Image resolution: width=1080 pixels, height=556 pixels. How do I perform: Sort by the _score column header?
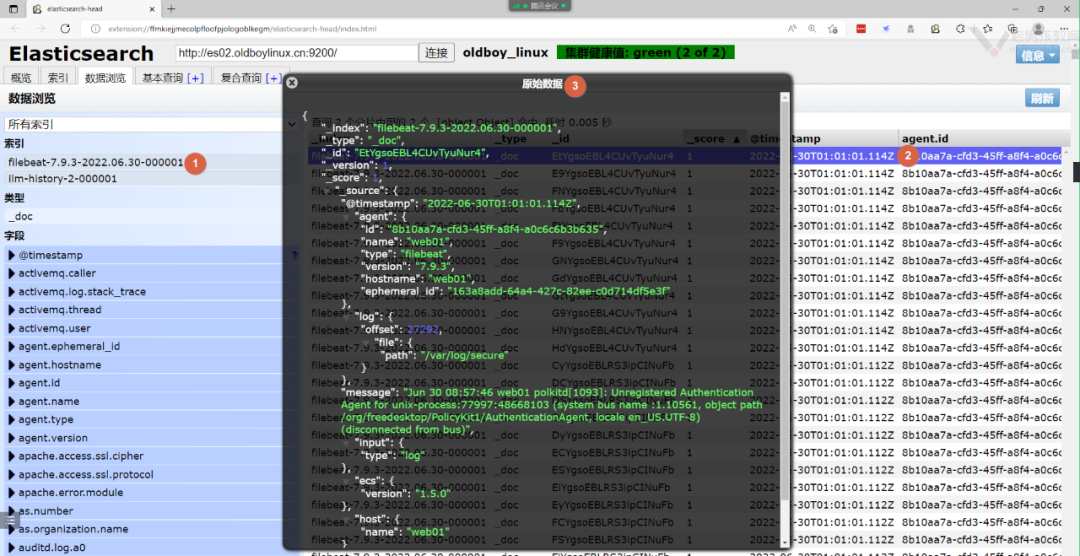click(714, 138)
